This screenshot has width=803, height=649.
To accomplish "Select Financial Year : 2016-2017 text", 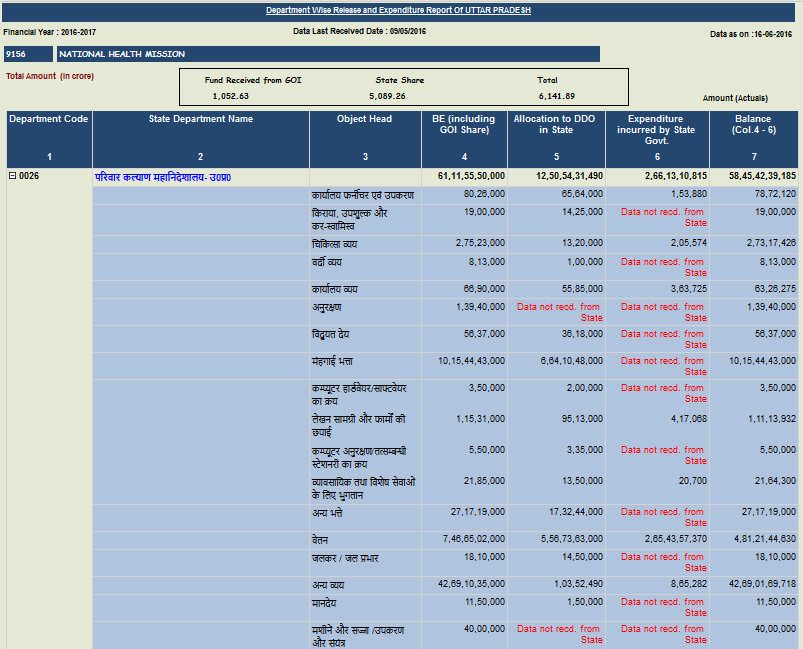I will pyautogui.click(x=50, y=32).
